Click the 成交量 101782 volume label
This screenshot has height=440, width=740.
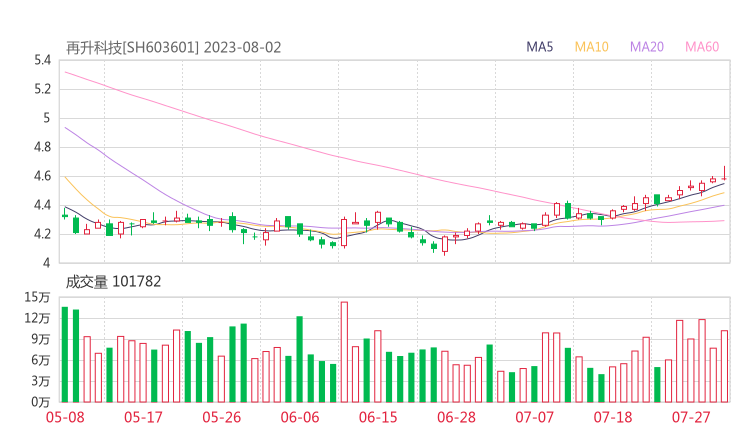(x=113, y=282)
